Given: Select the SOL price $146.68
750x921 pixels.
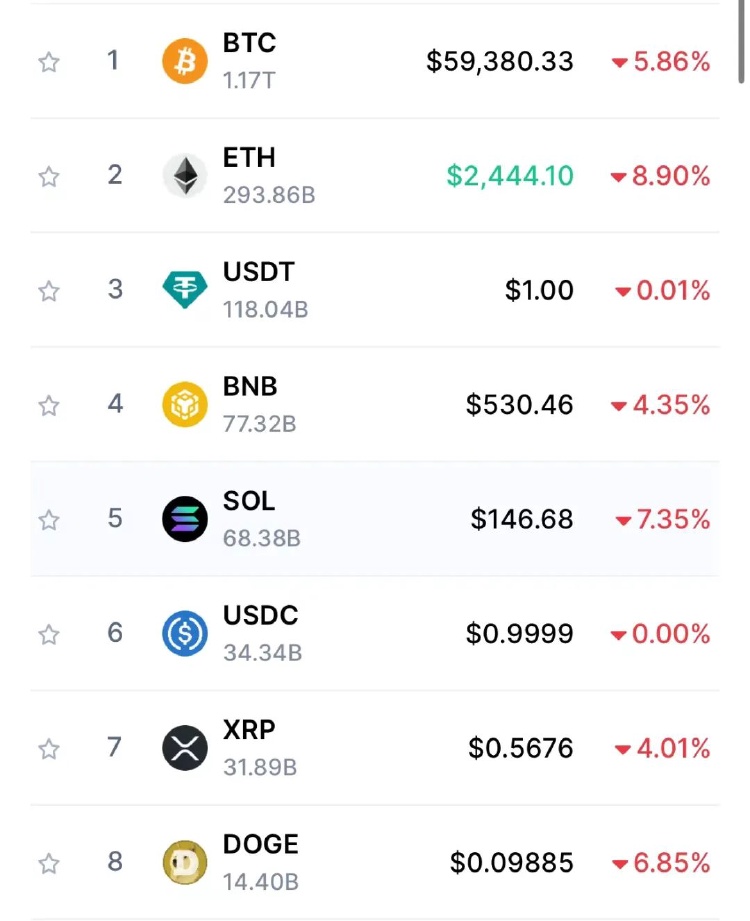Looking at the screenshot, I should (x=522, y=519).
